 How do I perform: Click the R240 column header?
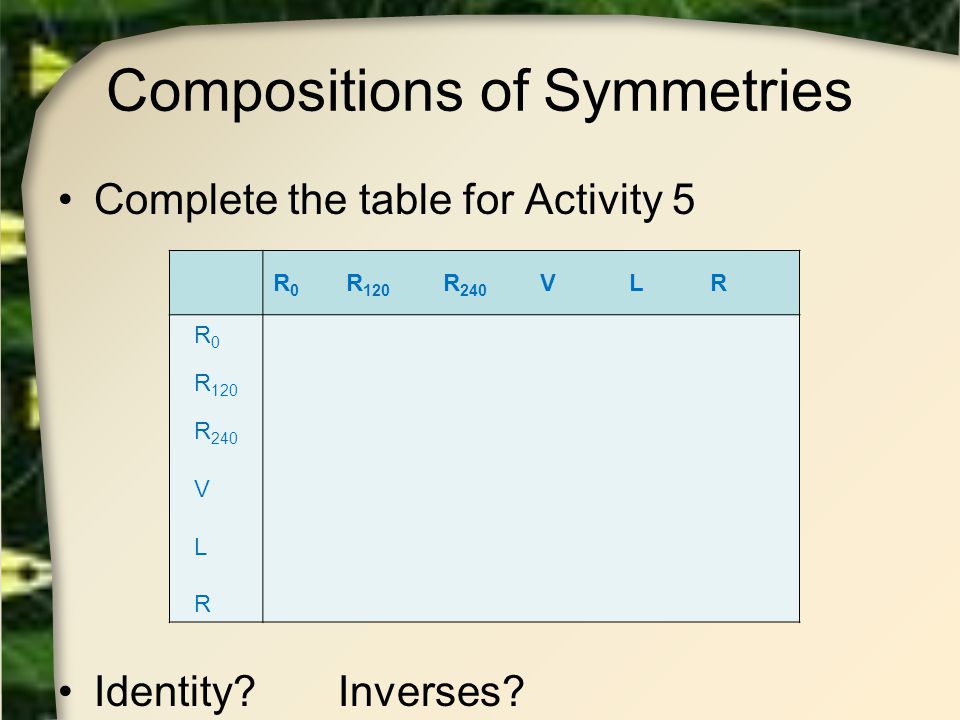[465, 285]
